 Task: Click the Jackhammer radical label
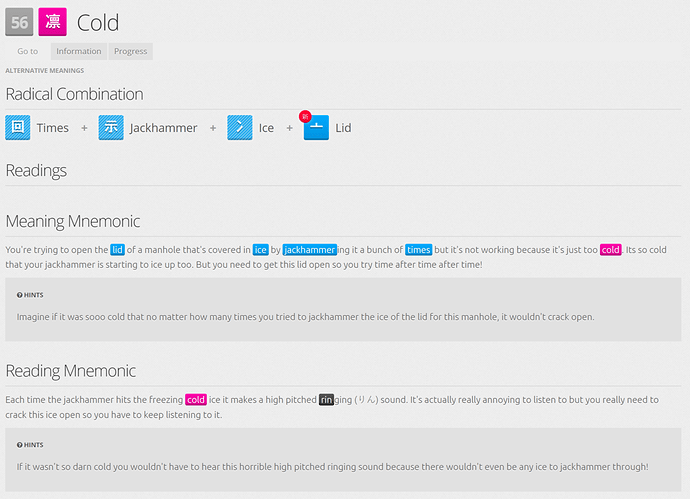click(x=163, y=128)
